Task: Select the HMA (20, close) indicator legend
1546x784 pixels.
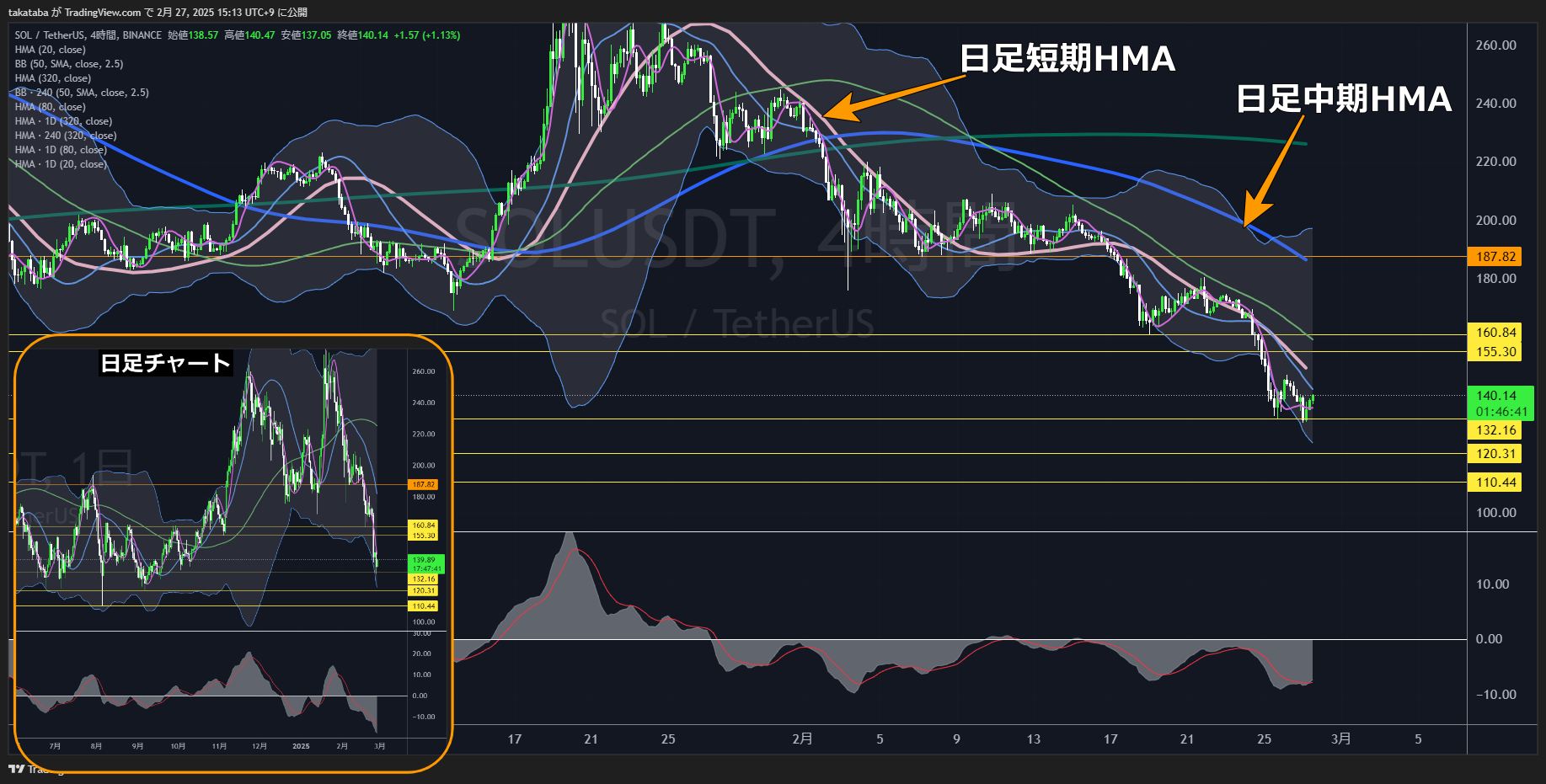Action: 51,50
